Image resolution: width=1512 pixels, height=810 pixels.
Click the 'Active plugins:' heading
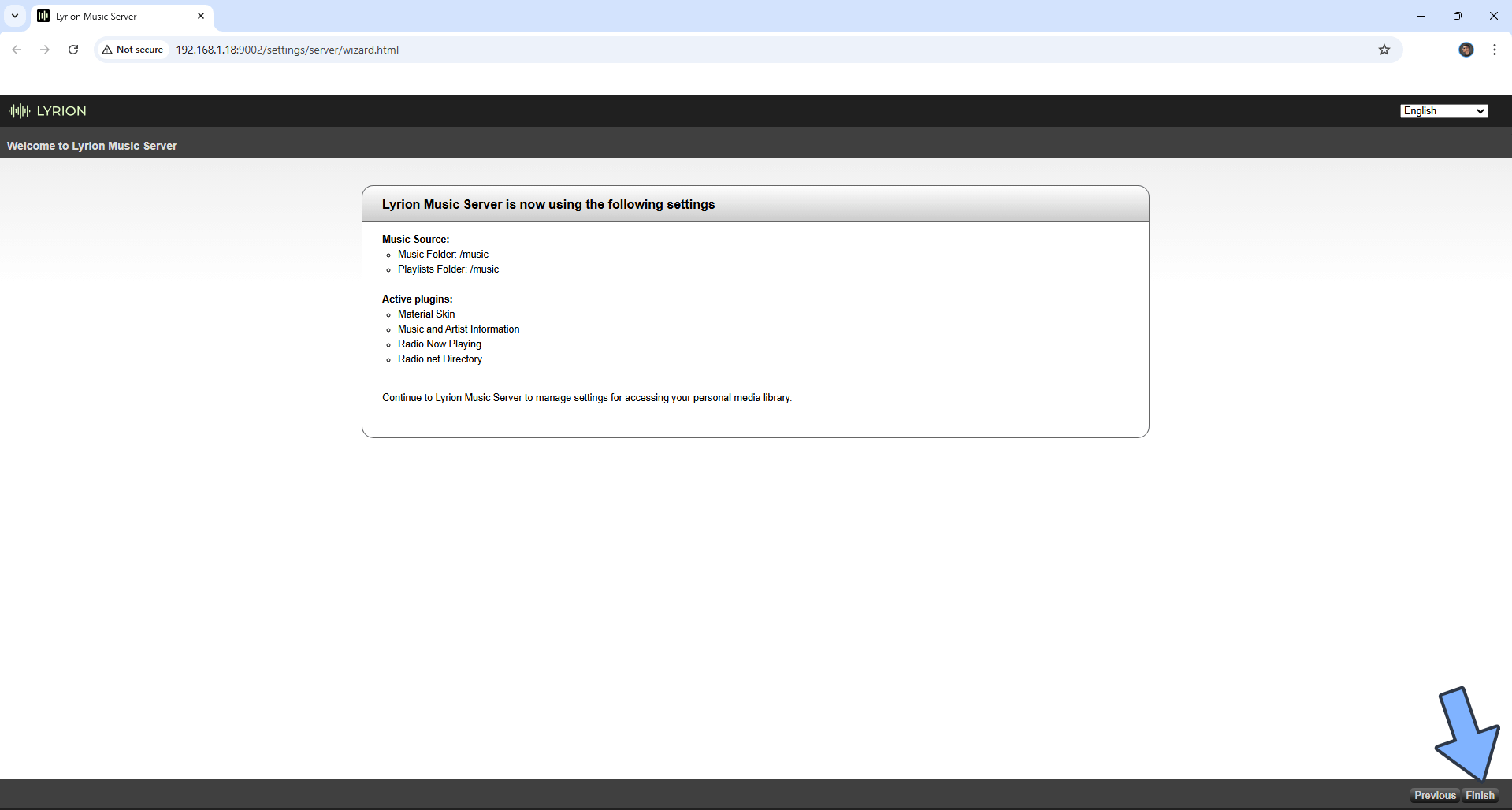417,299
